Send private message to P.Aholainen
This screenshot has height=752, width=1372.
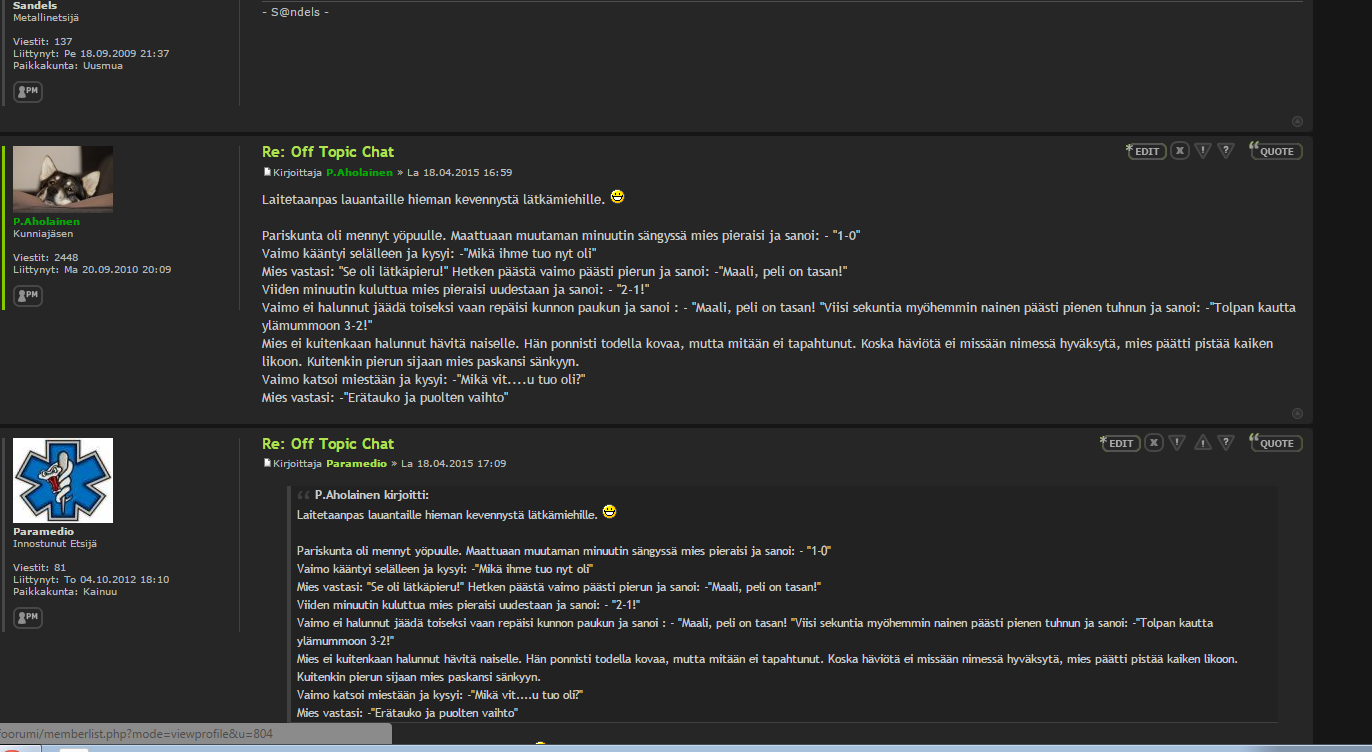28,296
